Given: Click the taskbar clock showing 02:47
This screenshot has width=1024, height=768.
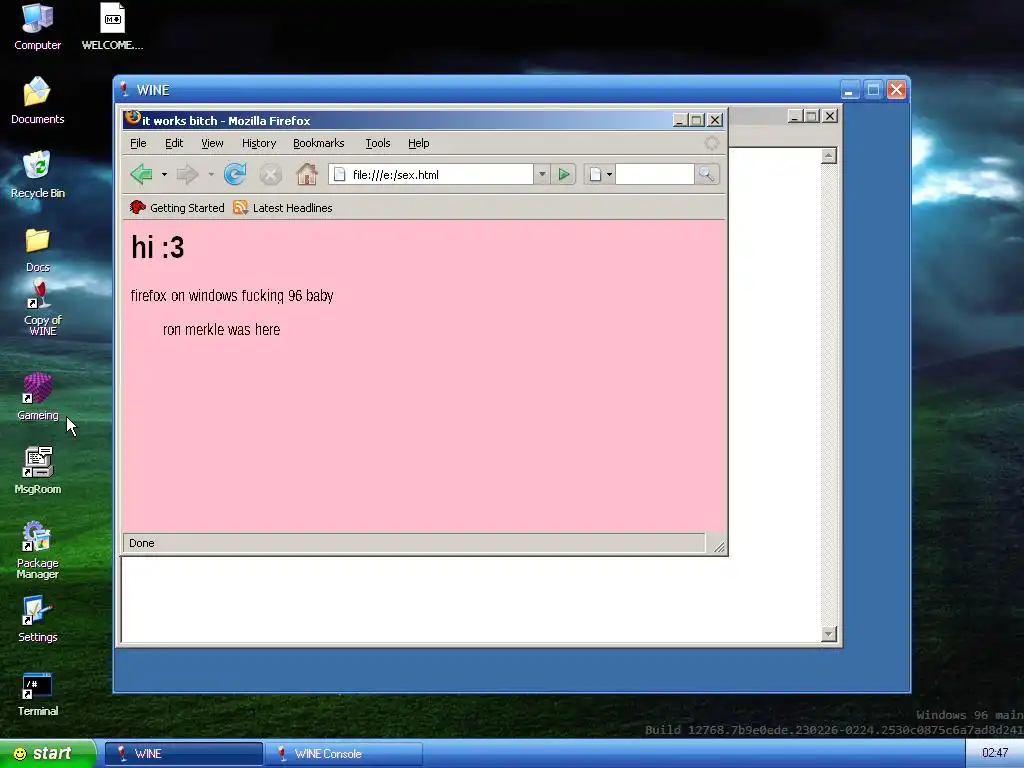Looking at the screenshot, I should click(x=995, y=753).
